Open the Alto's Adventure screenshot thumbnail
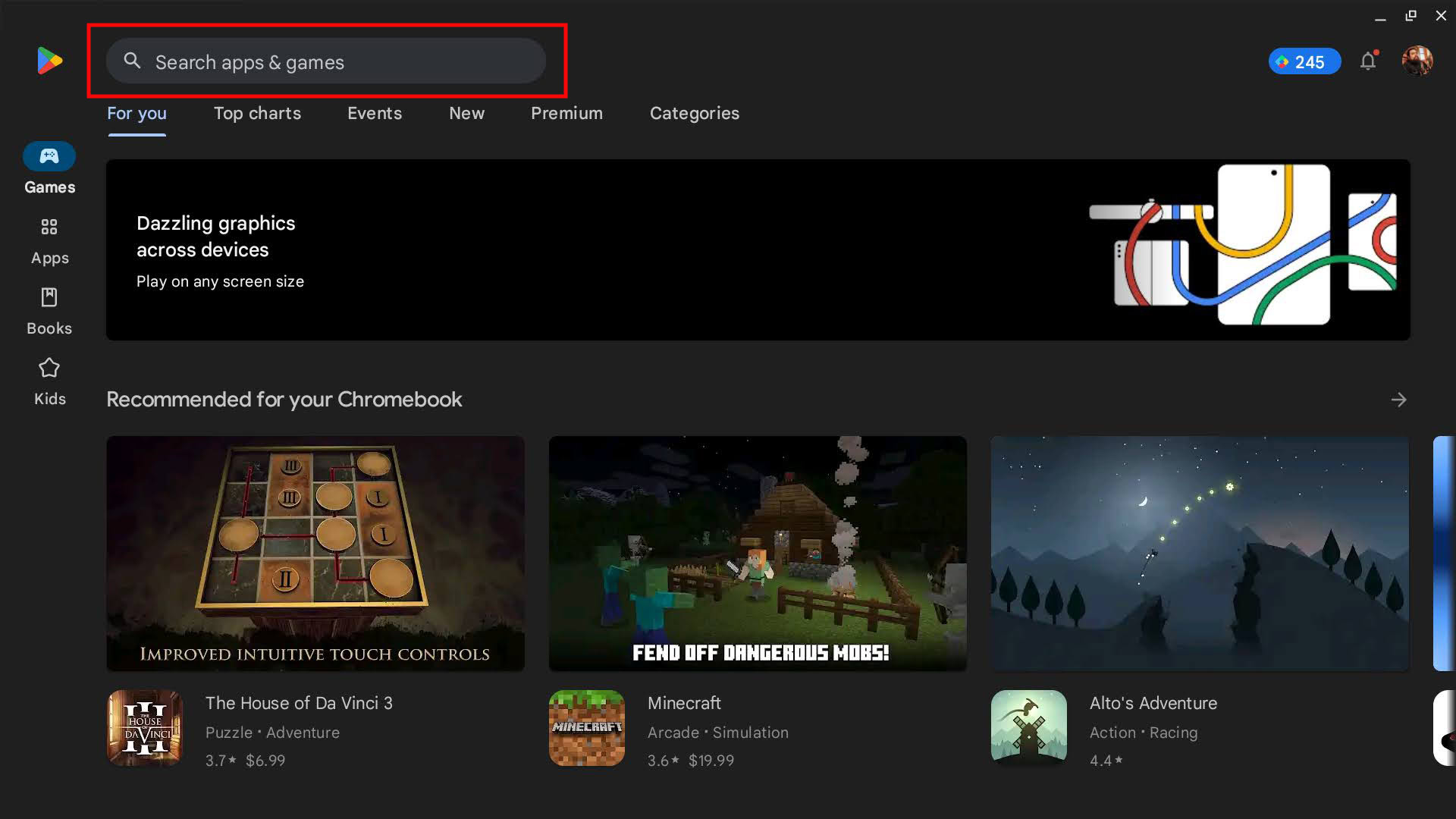The width and height of the screenshot is (1456, 819). (x=1200, y=553)
